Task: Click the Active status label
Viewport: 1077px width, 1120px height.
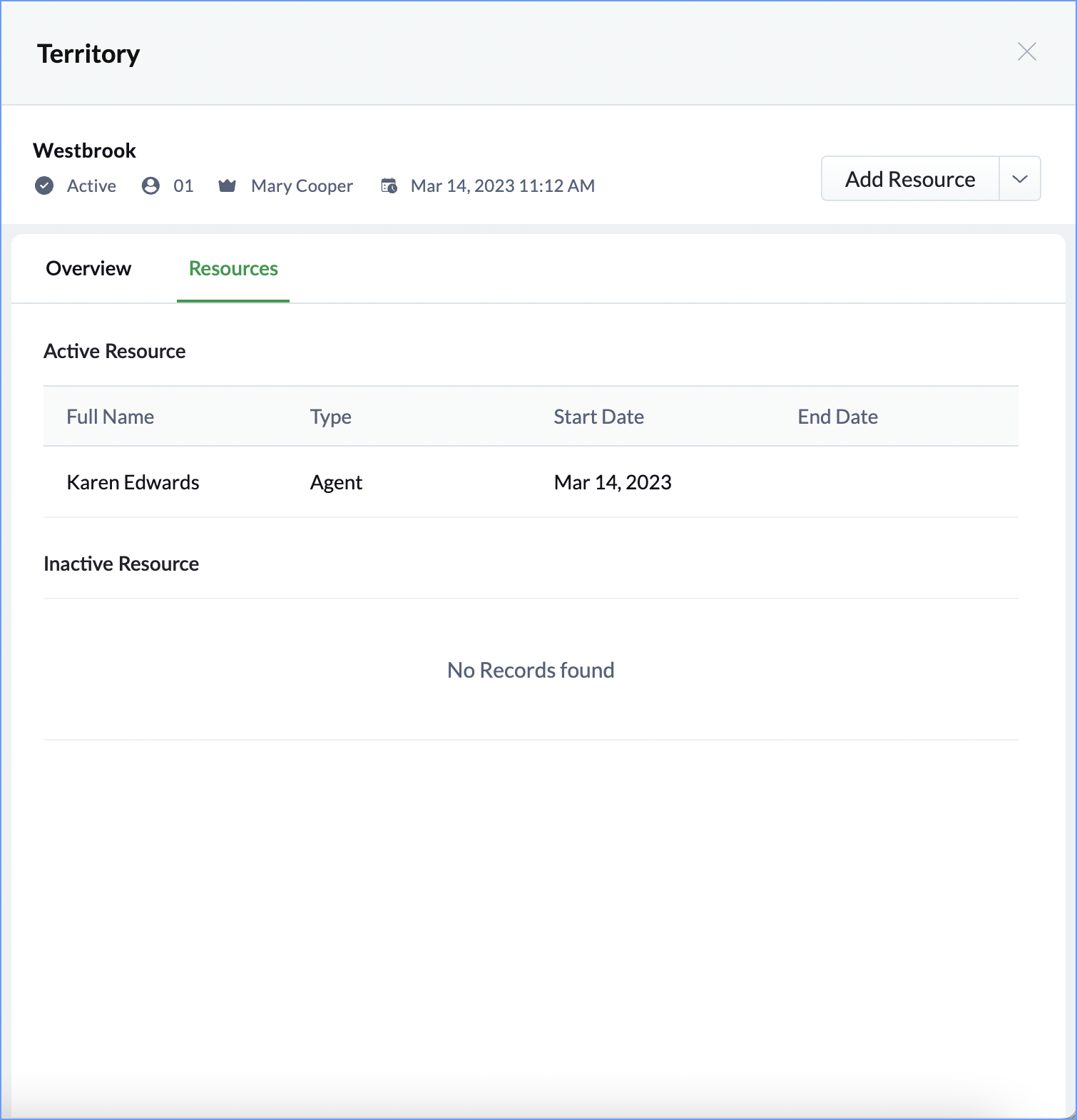Action: point(91,186)
